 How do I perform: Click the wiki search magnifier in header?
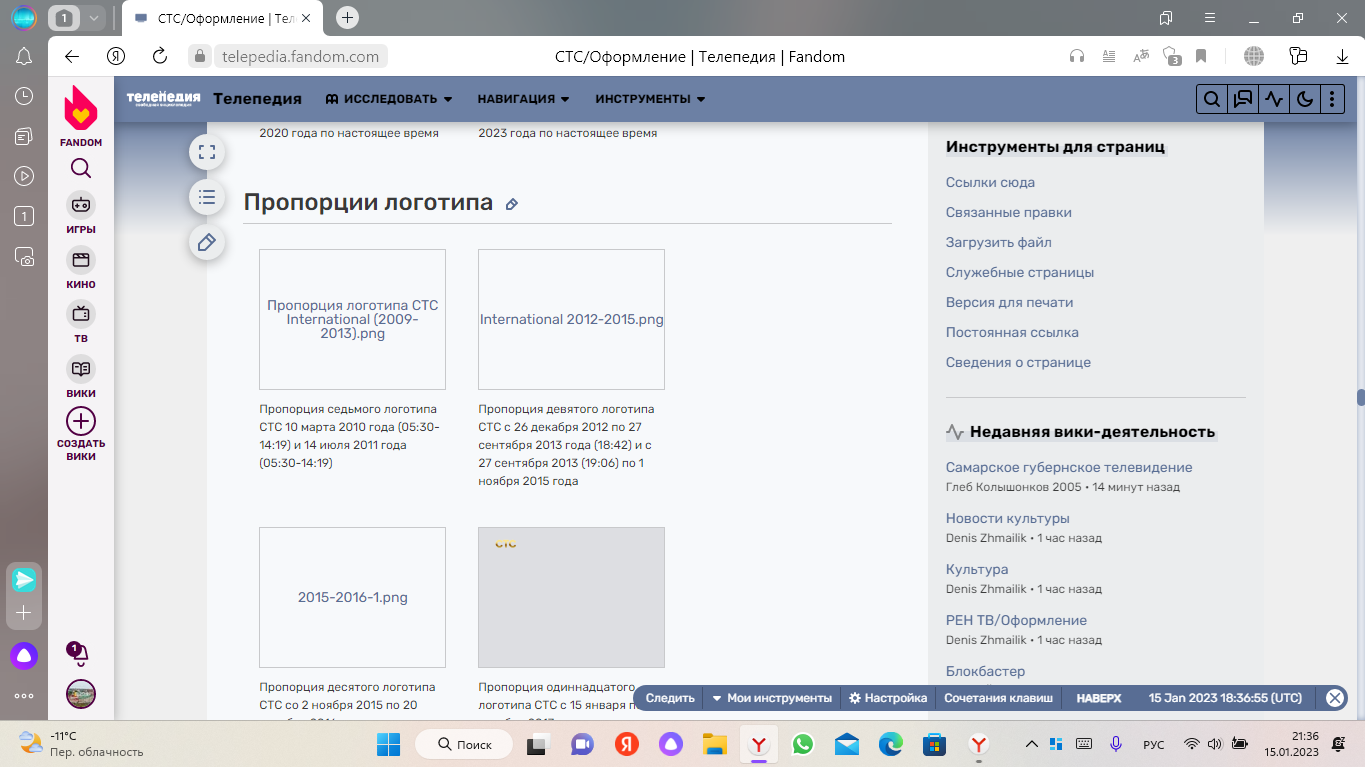click(x=1211, y=99)
